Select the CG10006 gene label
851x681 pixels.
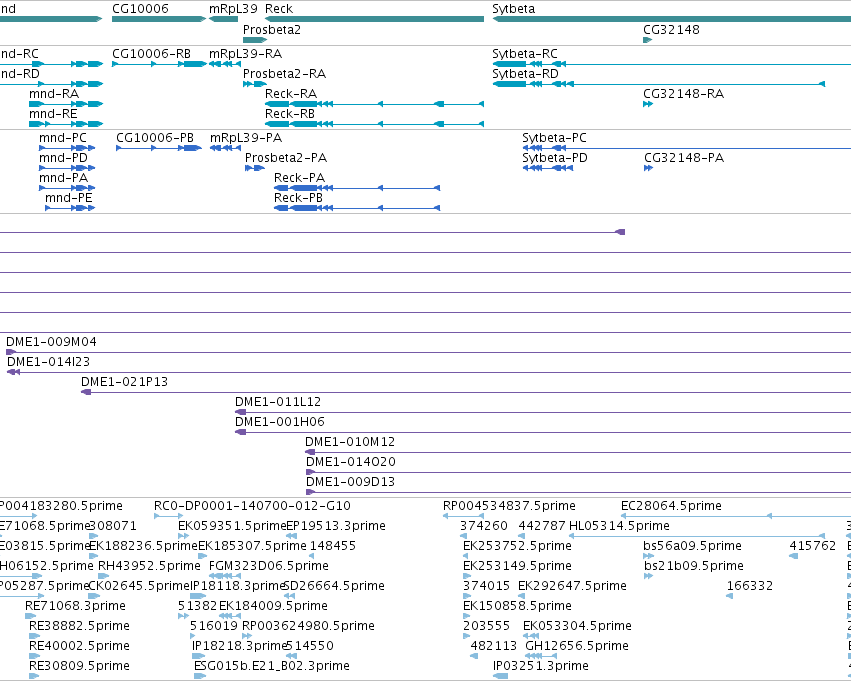(x=140, y=9)
